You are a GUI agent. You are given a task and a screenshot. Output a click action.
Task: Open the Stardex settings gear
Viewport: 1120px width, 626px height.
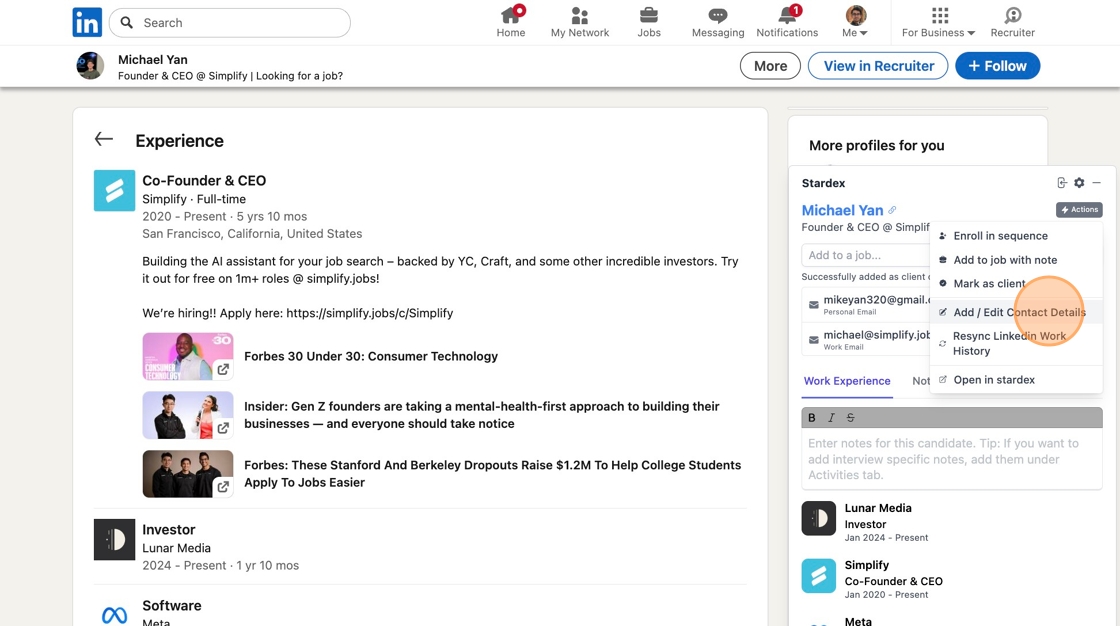click(x=1079, y=183)
